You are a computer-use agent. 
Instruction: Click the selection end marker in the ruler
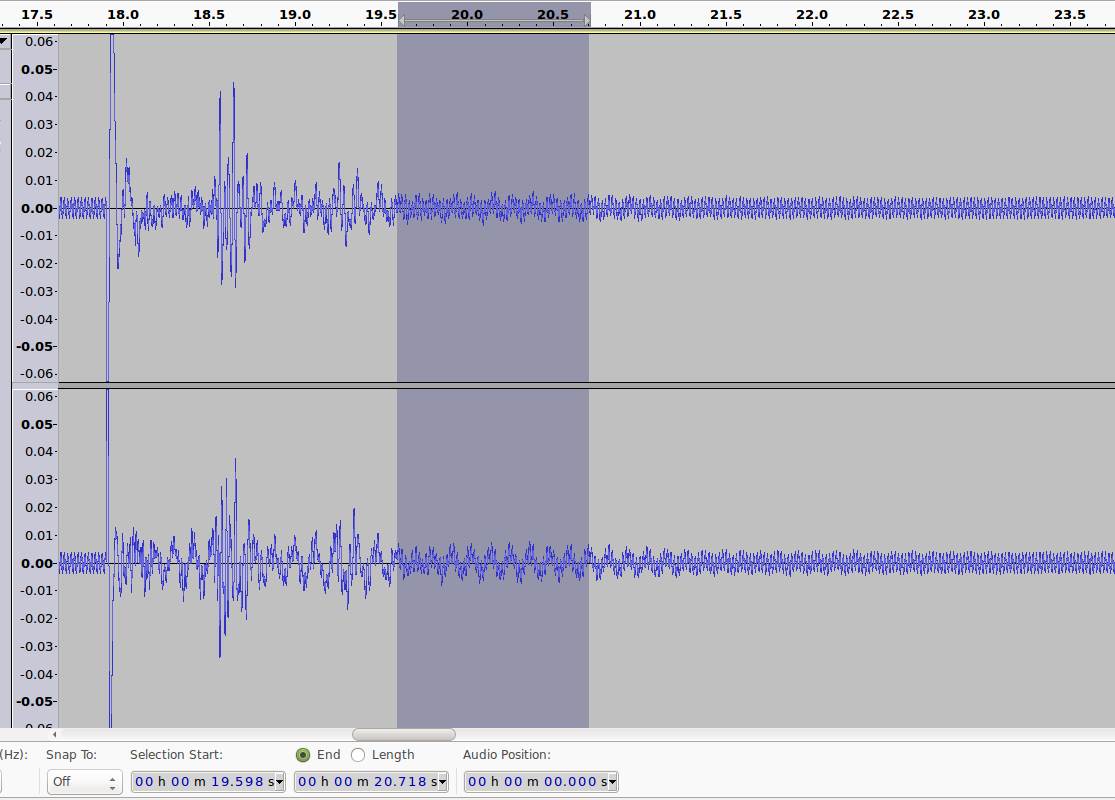click(x=587, y=20)
